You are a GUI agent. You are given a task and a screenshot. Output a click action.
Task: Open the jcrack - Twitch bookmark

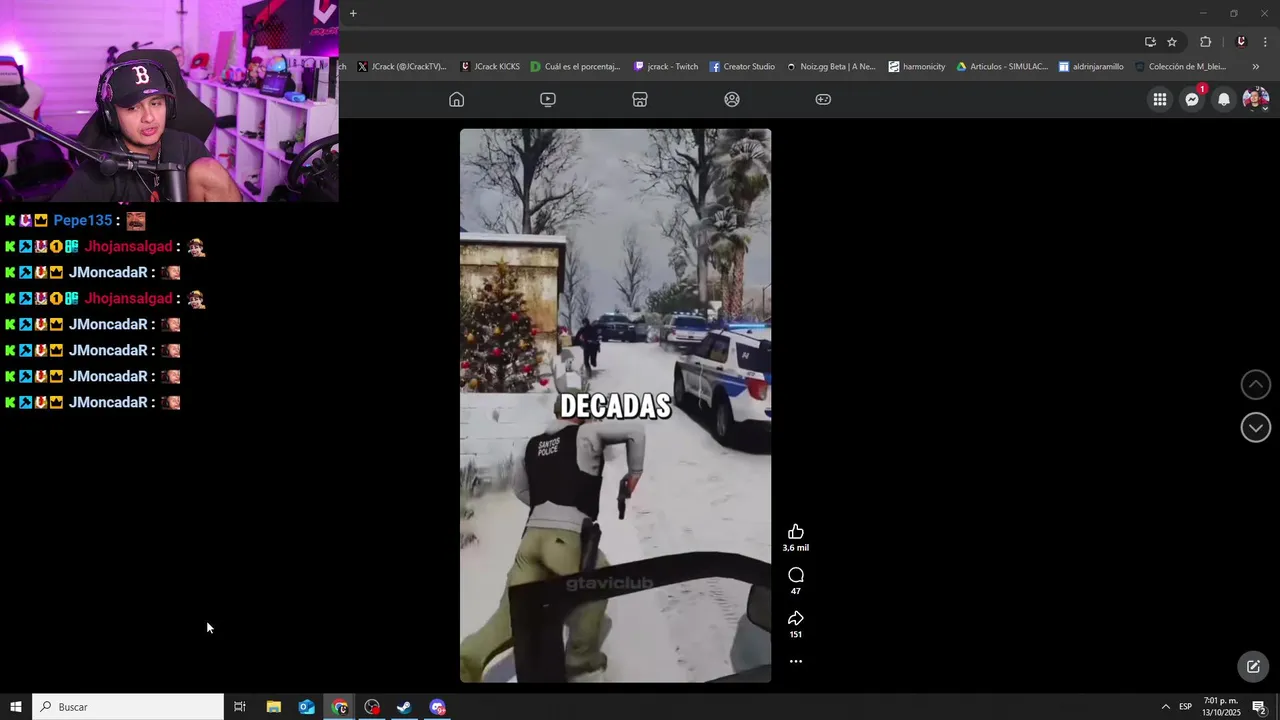click(x=666, y=67)
